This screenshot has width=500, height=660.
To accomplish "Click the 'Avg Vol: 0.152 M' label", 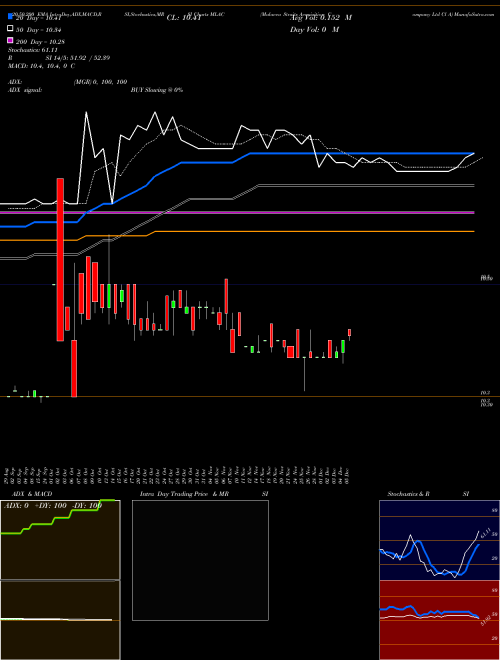I will tap(321, 18).
